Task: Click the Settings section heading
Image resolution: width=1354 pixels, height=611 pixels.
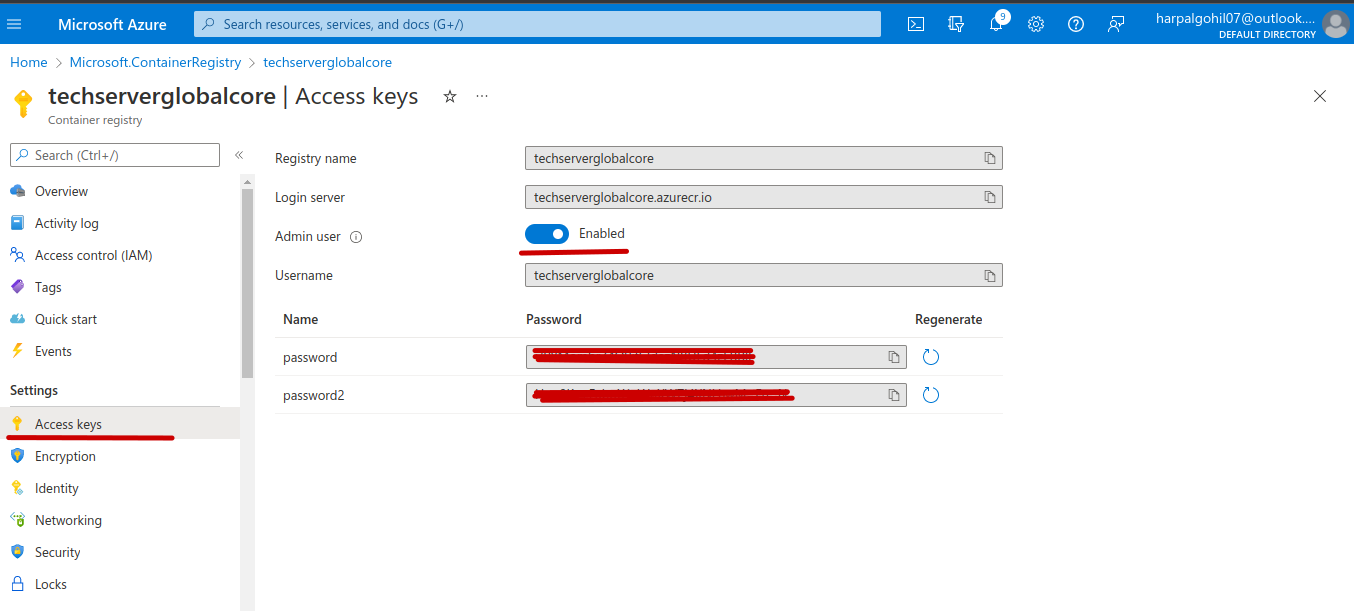Action: [x=34, y=390]
